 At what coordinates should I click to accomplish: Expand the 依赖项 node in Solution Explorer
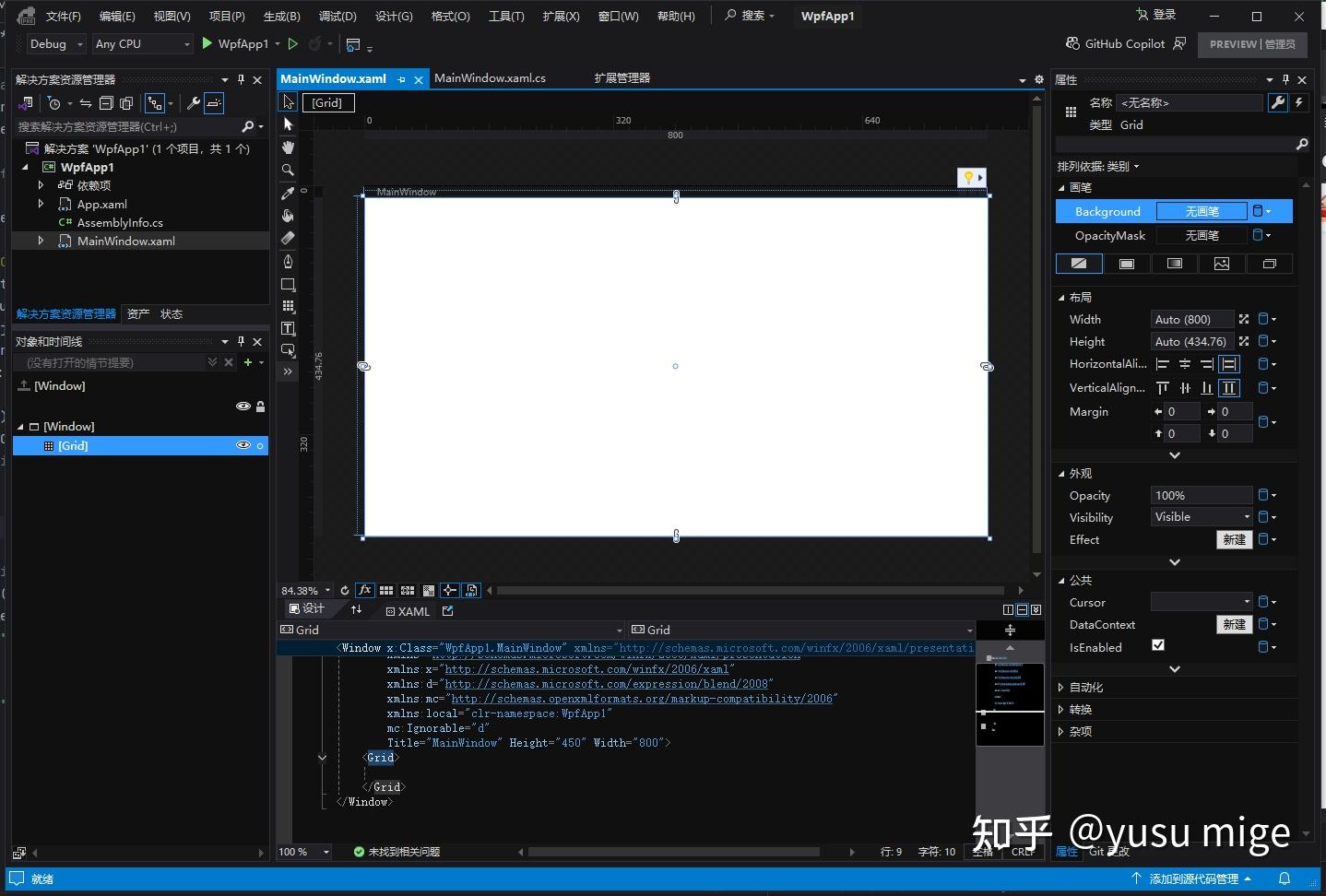click(40, 185)
